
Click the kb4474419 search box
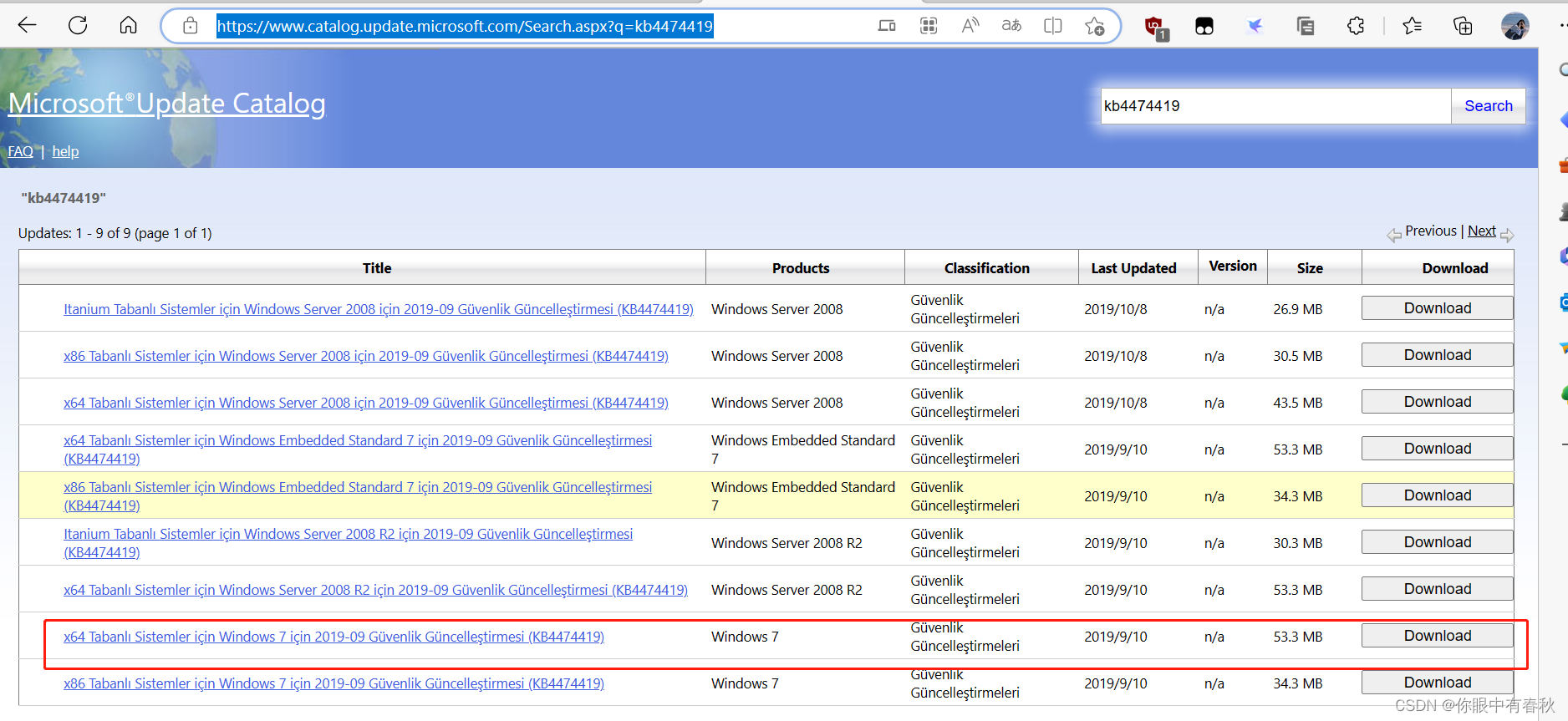point(1275,106)
